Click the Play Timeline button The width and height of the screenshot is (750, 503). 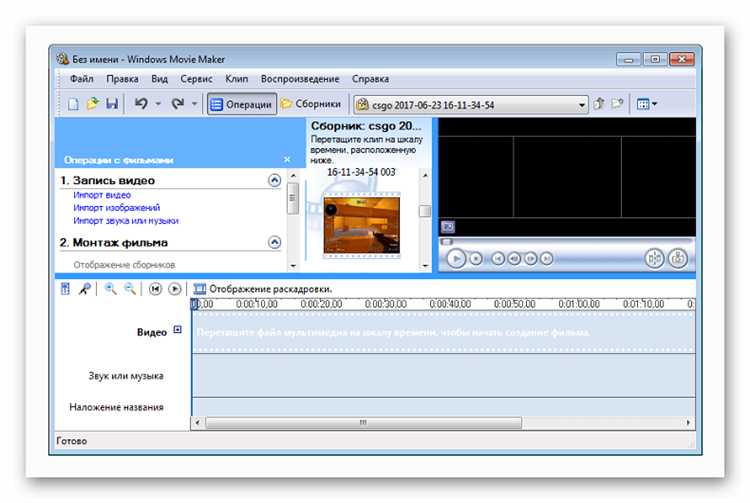175,289
